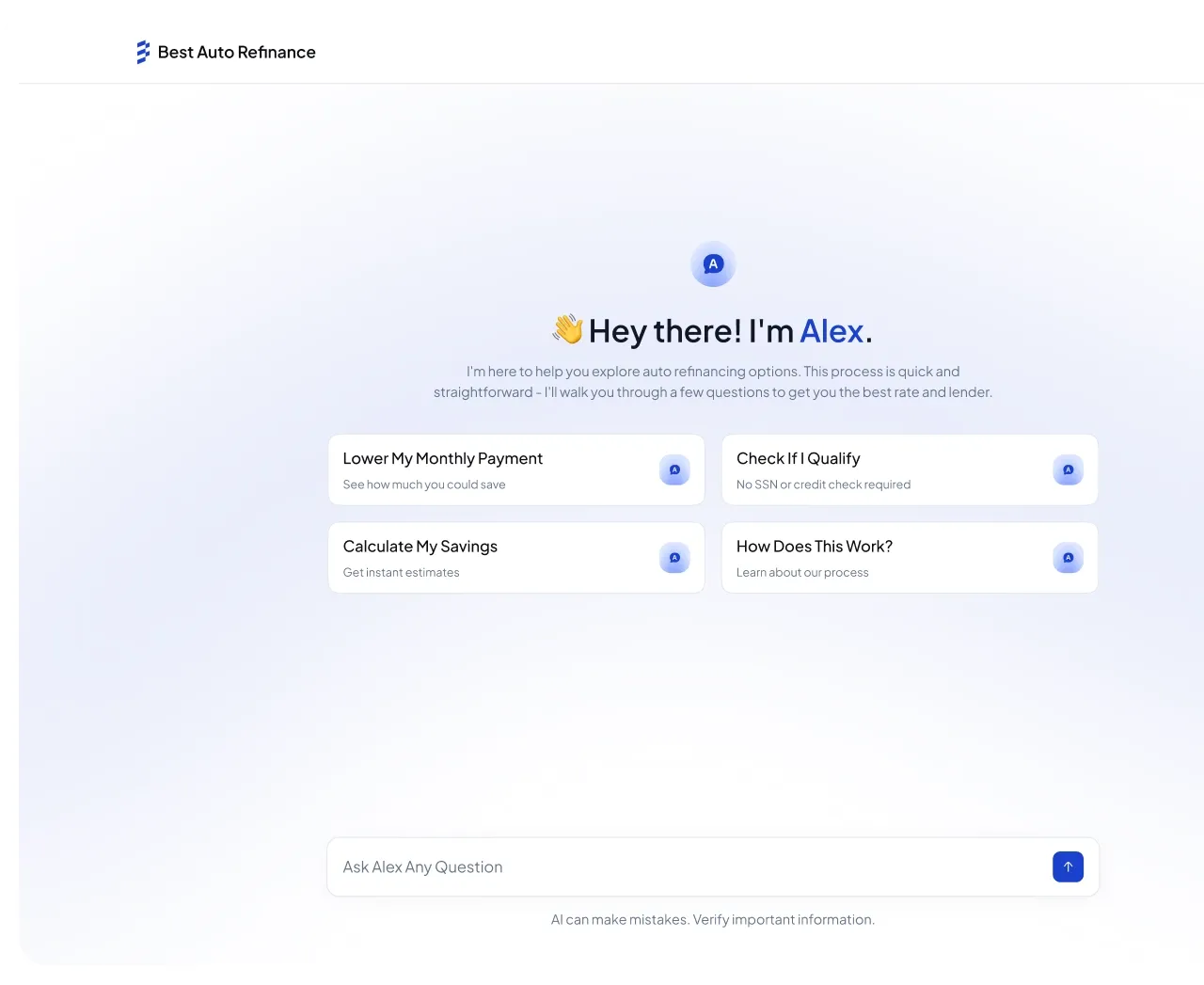Click the "Learn about our process" text
1204x985 pixels.
point(802,572)
